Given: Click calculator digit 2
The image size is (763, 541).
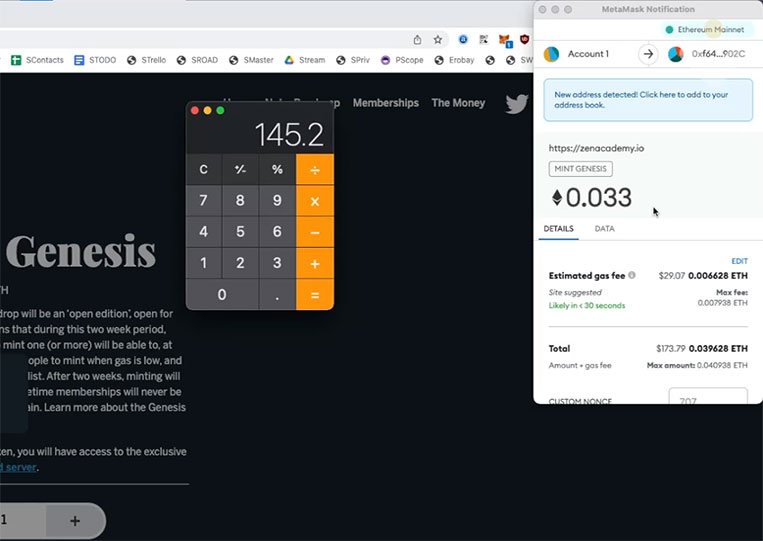Looking at the screenshot, I should click(x=240, y=263).
